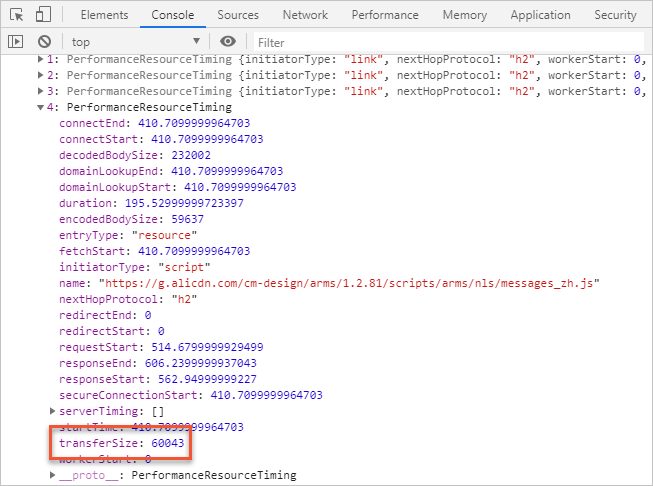Focus the Filter input field
Screen dimensions: 653x486
449,42
